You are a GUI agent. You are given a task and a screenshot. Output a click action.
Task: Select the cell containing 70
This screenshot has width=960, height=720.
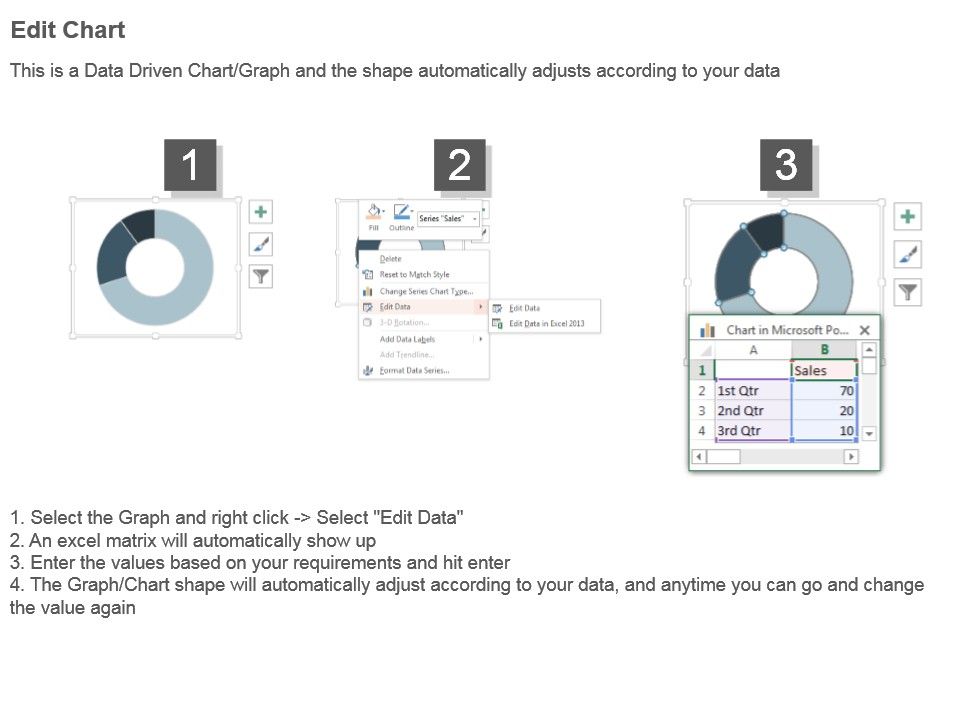pyautogui.click(x=823, y=390)
